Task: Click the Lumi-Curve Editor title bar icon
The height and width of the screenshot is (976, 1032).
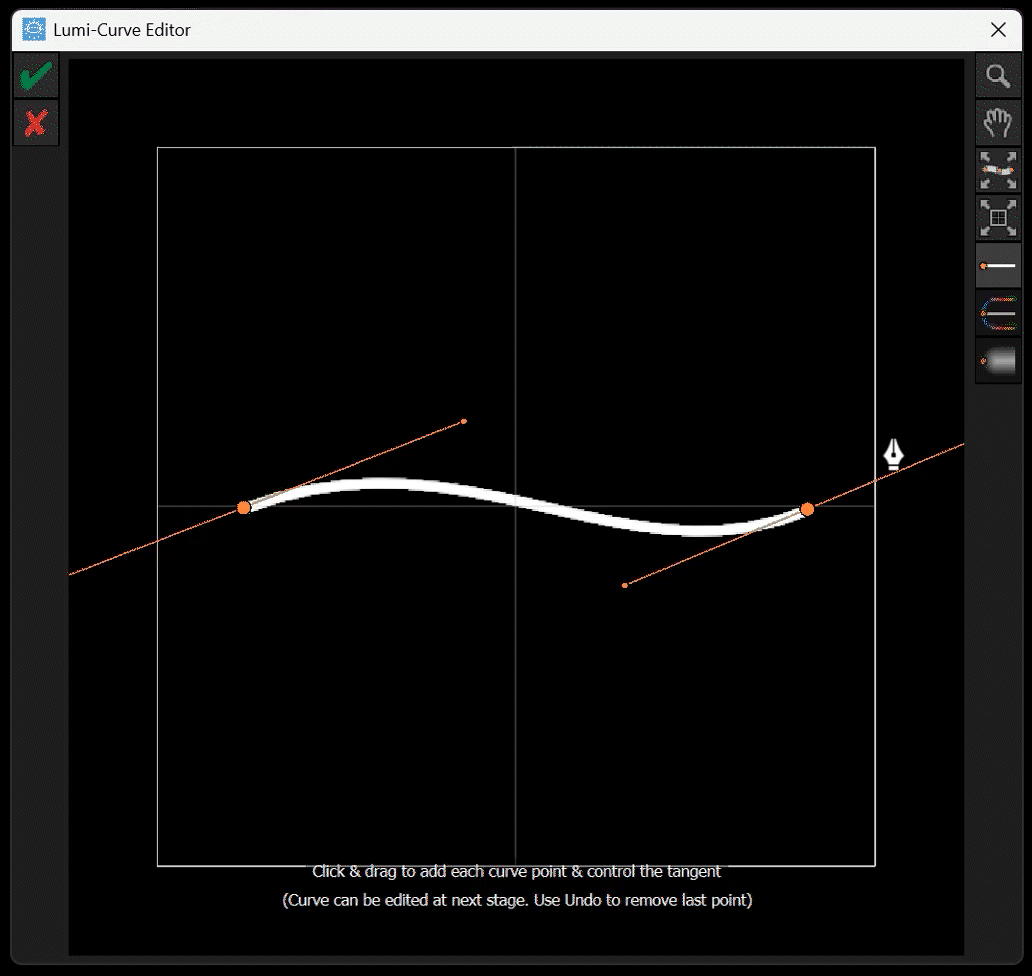Action: click(x=32, y=30)
